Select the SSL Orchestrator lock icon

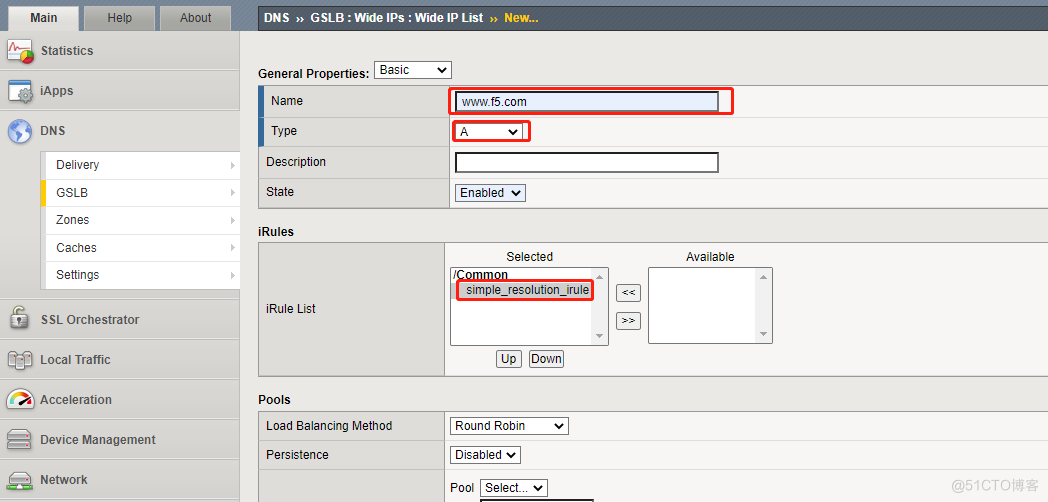click(x=20, y=320)
